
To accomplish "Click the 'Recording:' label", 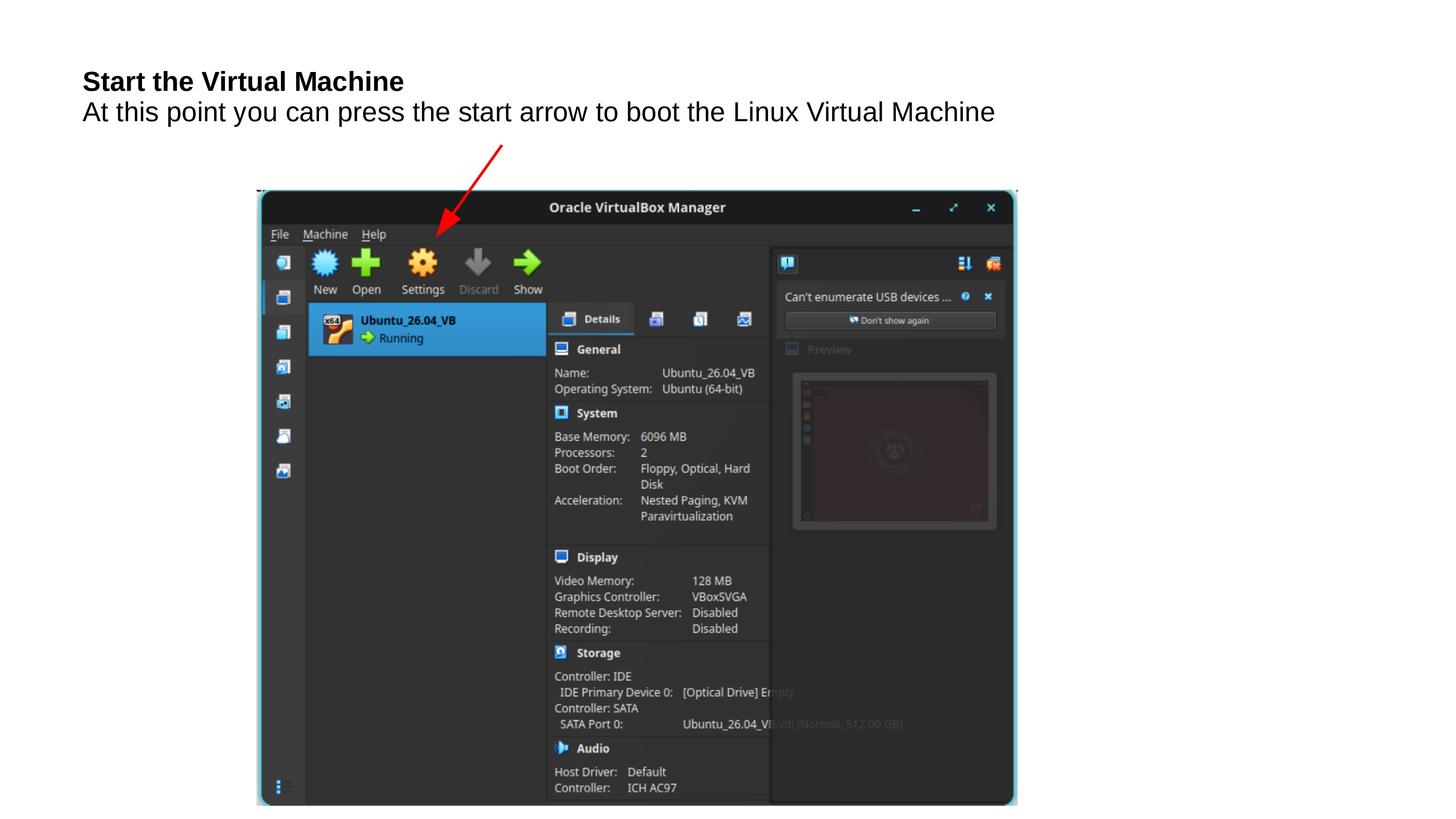I will pyautogui.click(x=582, y=628).
